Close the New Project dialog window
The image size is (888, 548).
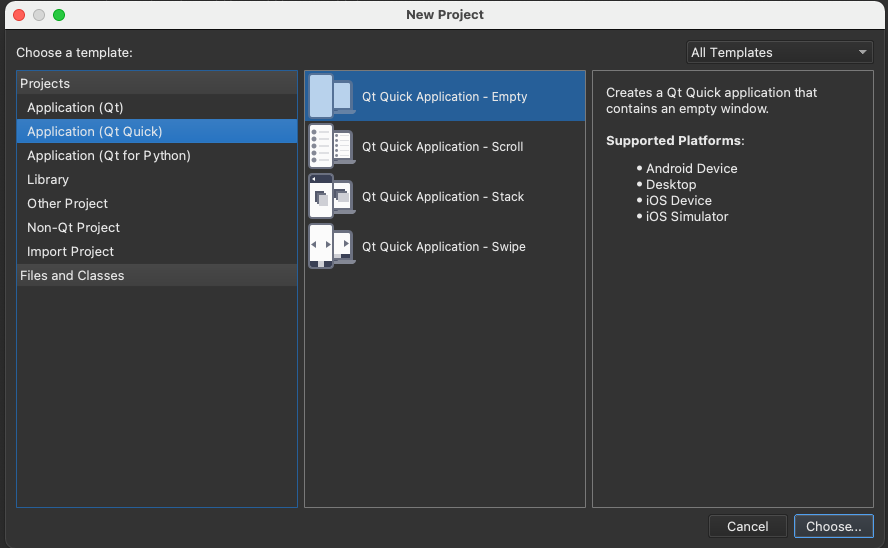19,15
